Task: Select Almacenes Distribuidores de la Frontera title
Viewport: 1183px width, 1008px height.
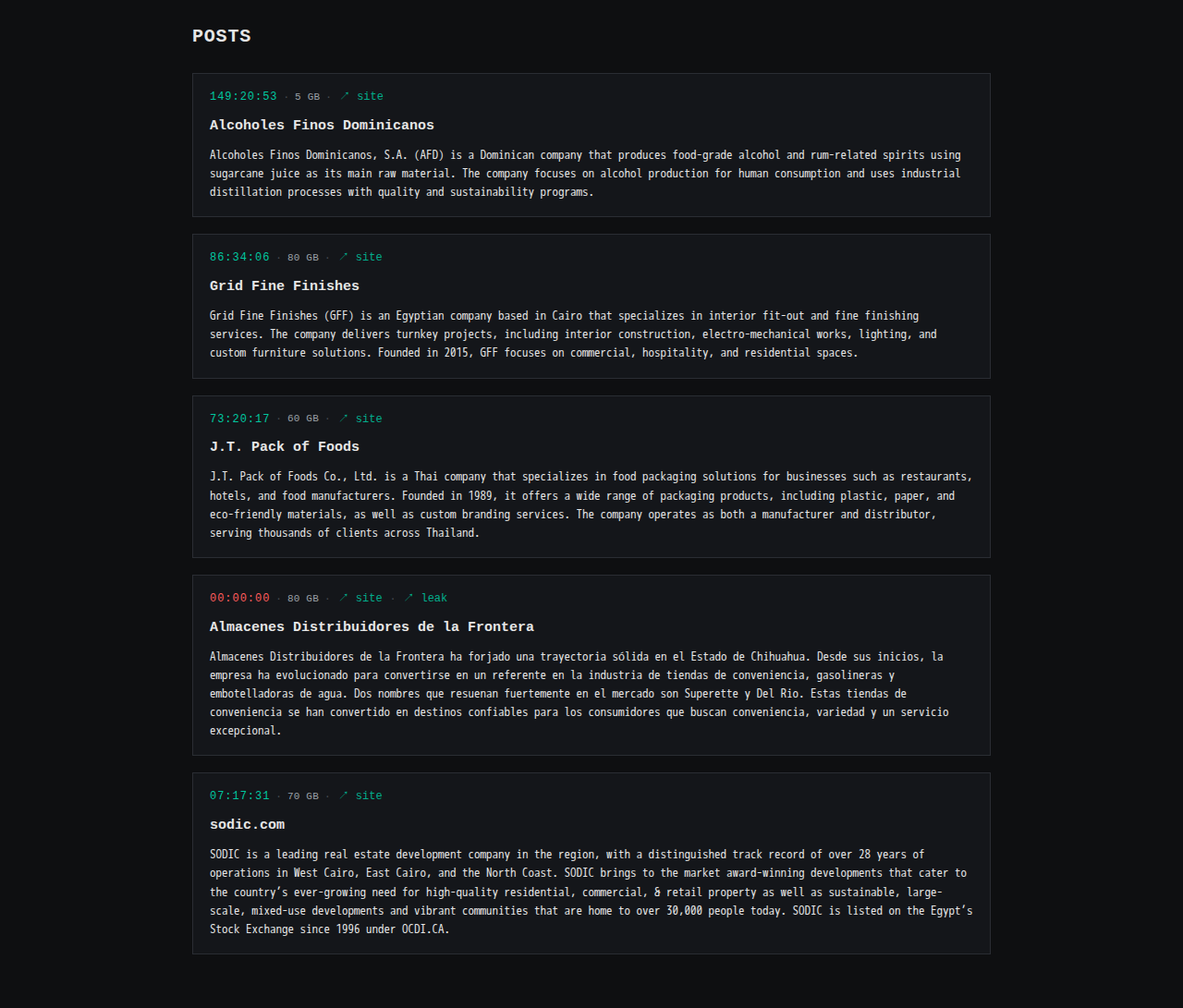Action: click(372, 626)
